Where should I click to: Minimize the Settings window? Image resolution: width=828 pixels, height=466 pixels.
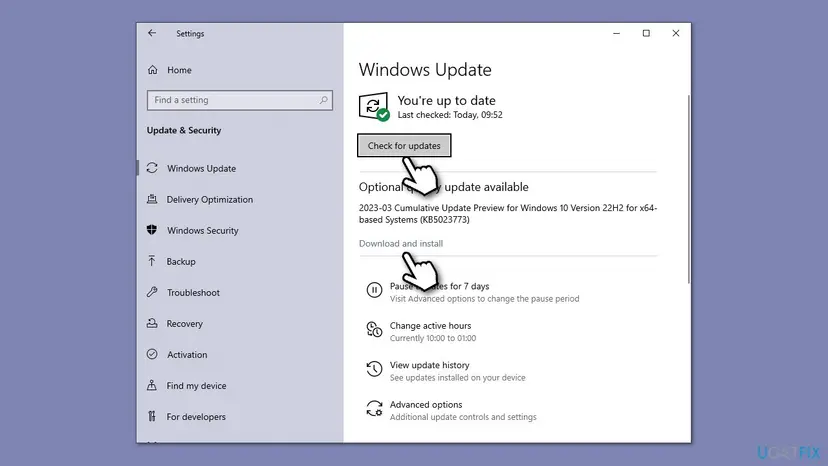tap(616, 33)
